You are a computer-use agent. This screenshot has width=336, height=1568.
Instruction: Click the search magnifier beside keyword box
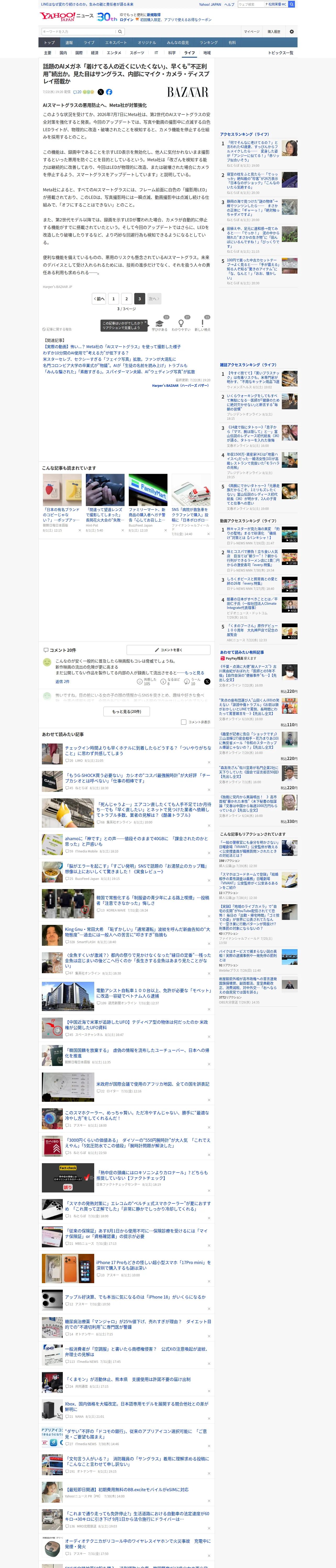pyautogui.click(x=120, y=32)
